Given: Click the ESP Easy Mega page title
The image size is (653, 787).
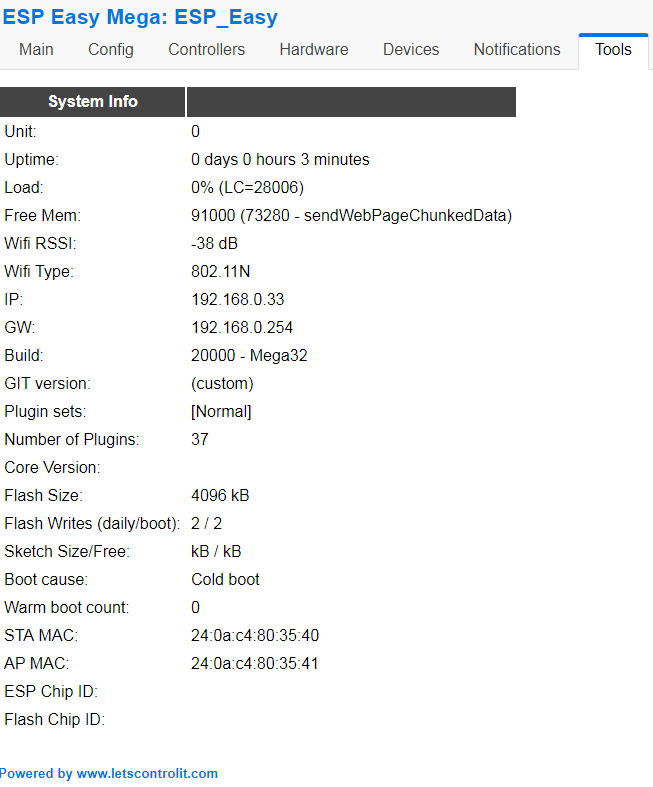Looking at the screenshot, I should [x=140, y=17].
